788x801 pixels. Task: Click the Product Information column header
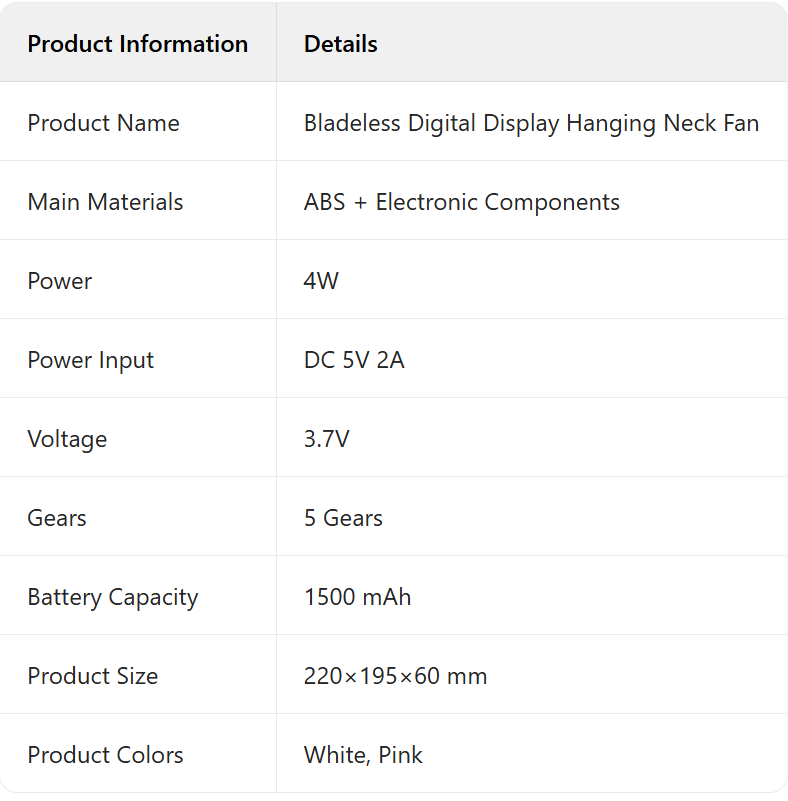(x=137, y=43)
